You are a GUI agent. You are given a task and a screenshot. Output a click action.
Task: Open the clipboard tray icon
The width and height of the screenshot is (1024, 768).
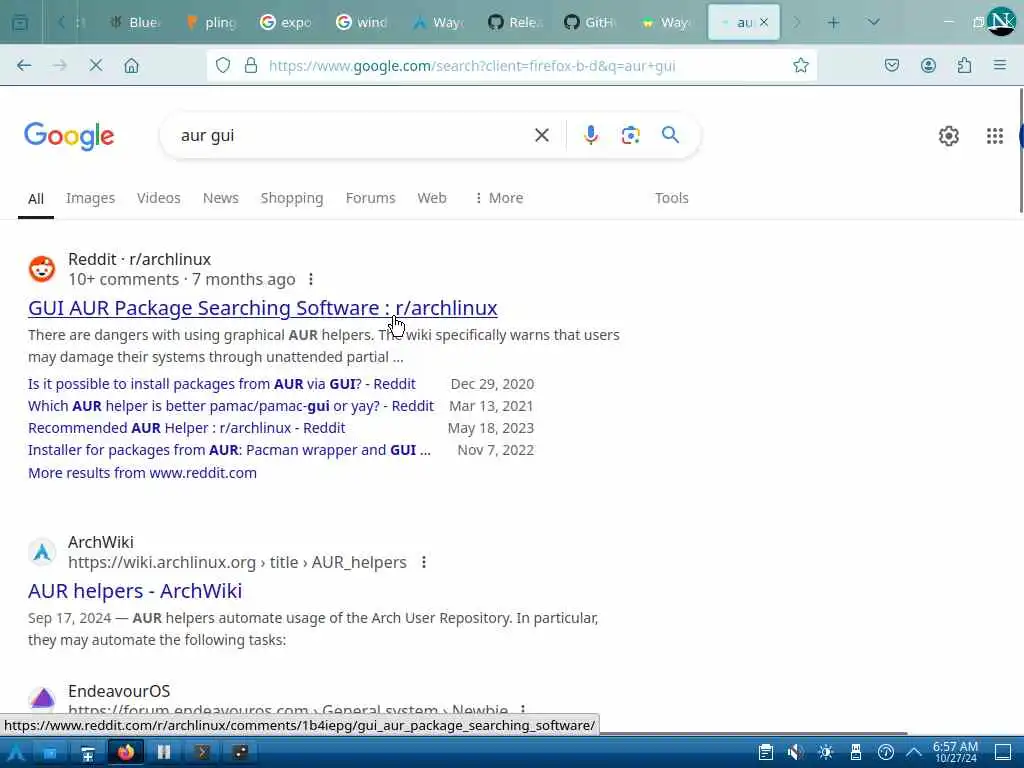pyautogui.click(x=765, y=752)
